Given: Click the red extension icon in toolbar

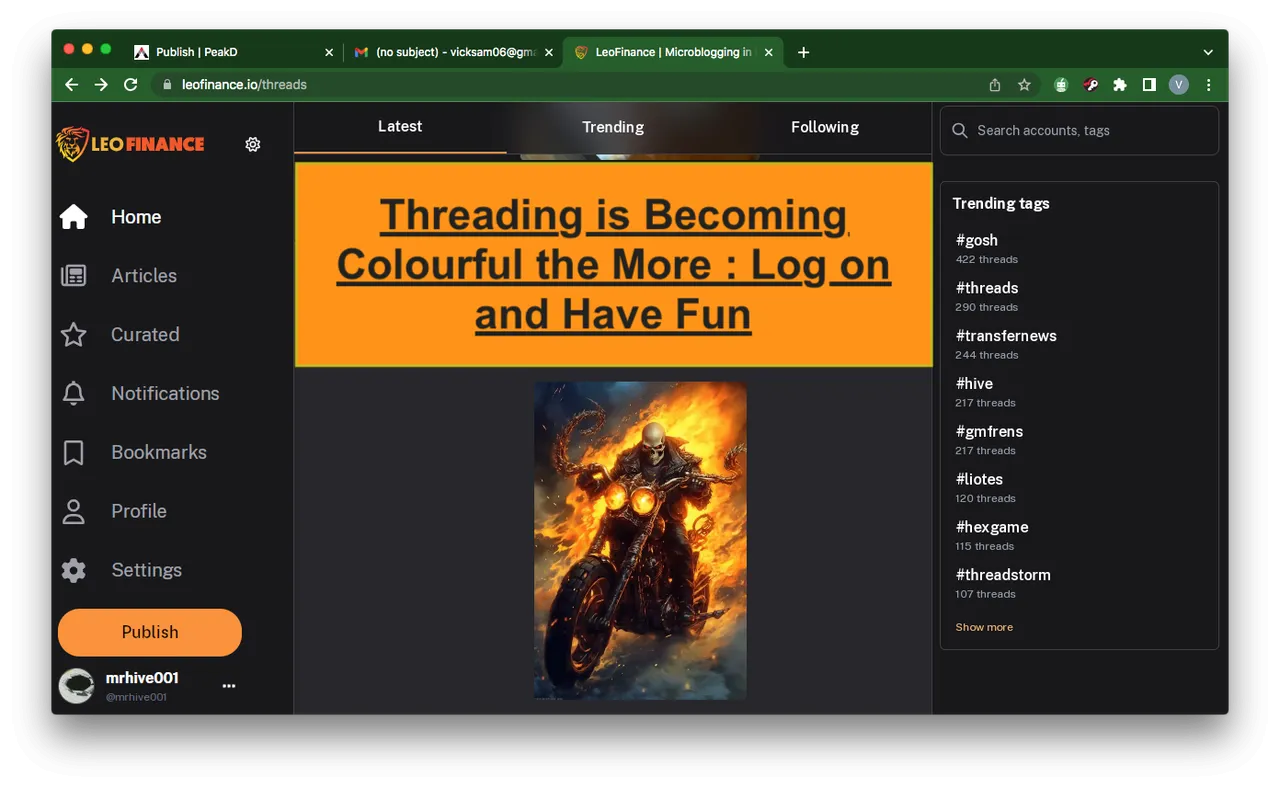Looking at the screenshot, I should [1091, 85].
